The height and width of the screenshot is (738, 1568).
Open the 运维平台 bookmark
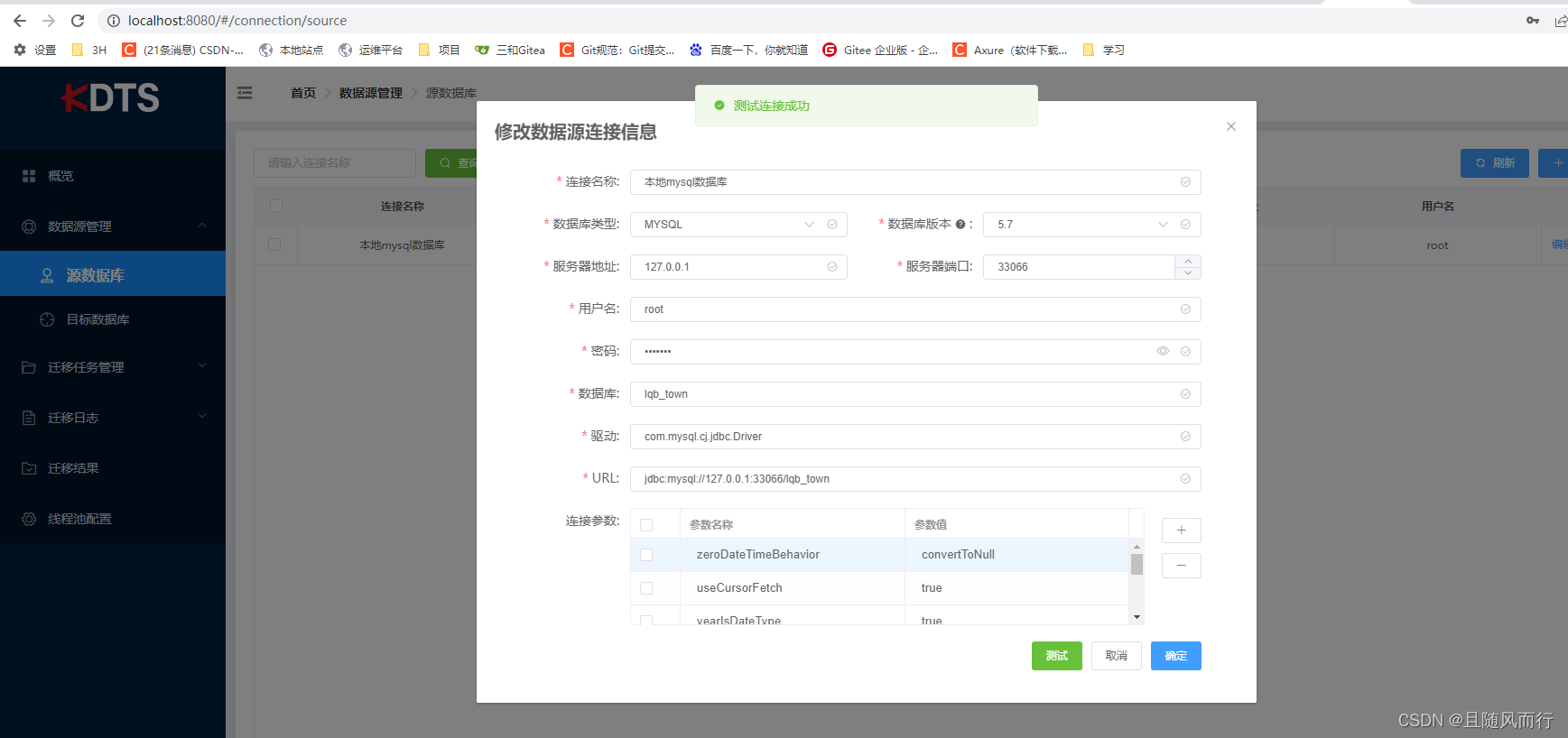pyautogui.click(x=371, y=50)
